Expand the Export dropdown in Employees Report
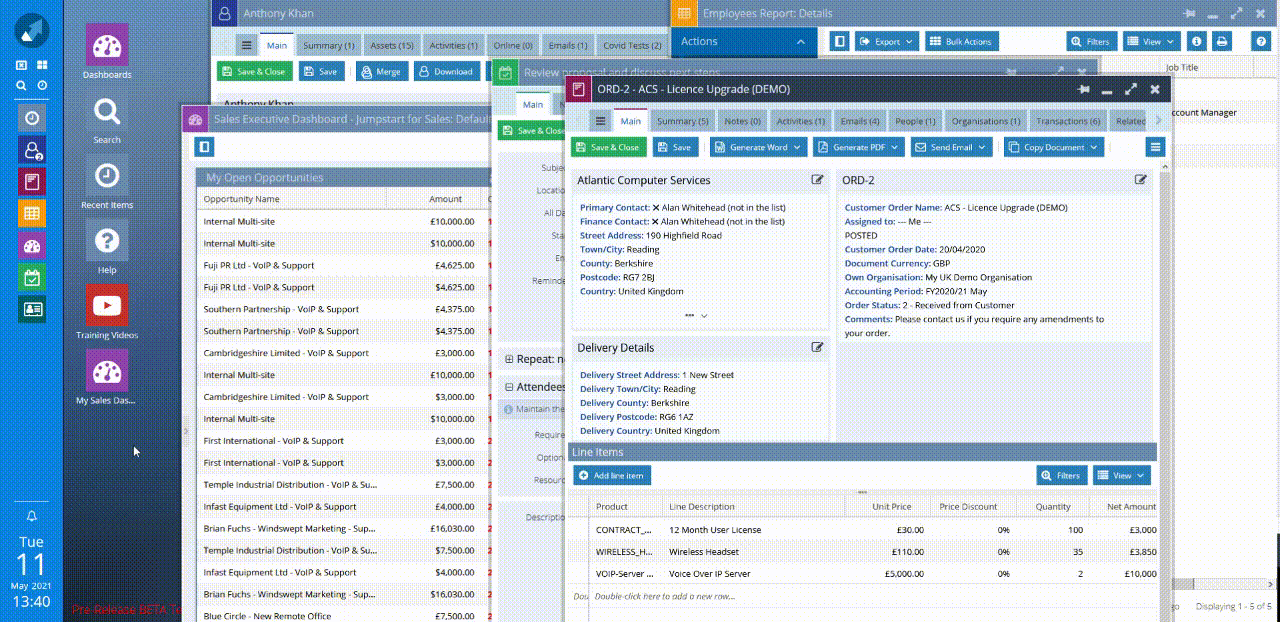This screenshot has height=622, width=1280. [886, 41]
